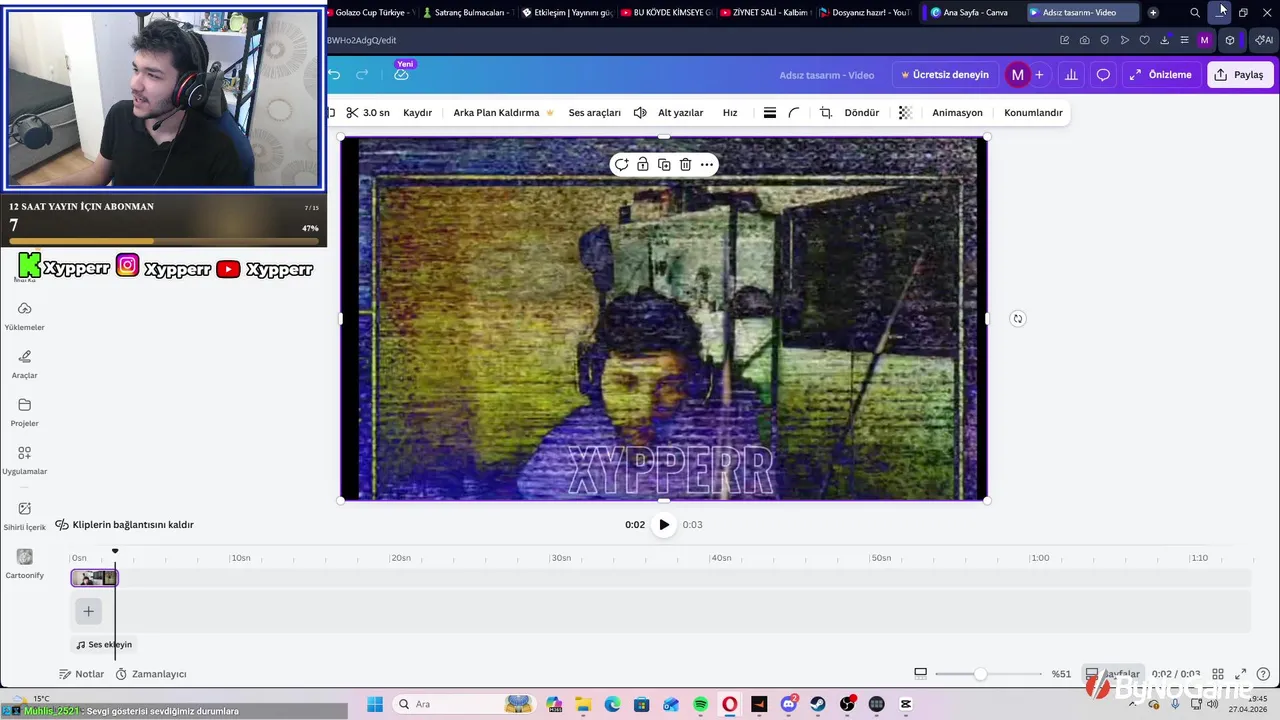Viewport: 1280px width, 720px height.
Task: Open a new browser tab with plus
Action: [x=1153, y=12]
